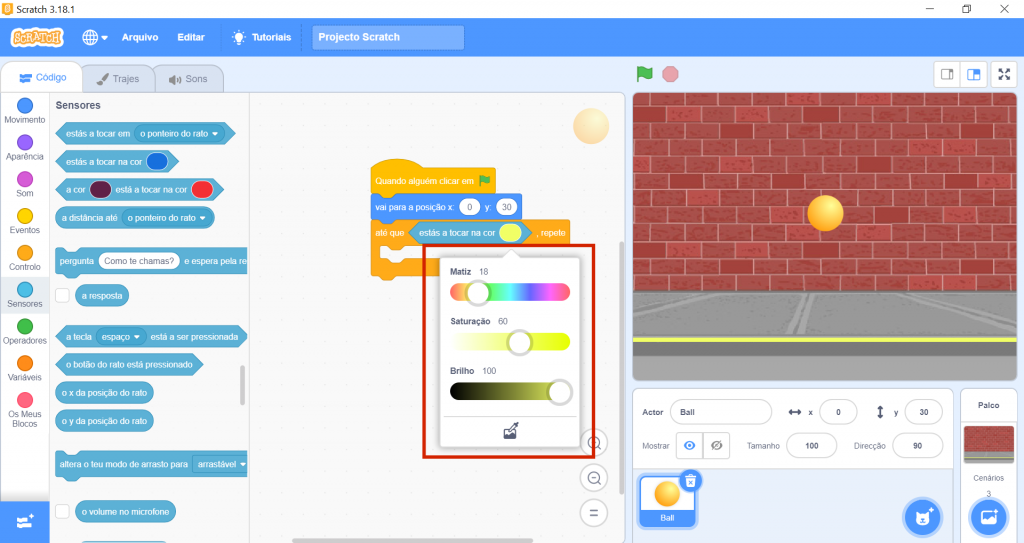The width and height of the screenshot is (1024, 543).
Task: Open the choose sprite button
Action: click(923, 517)
